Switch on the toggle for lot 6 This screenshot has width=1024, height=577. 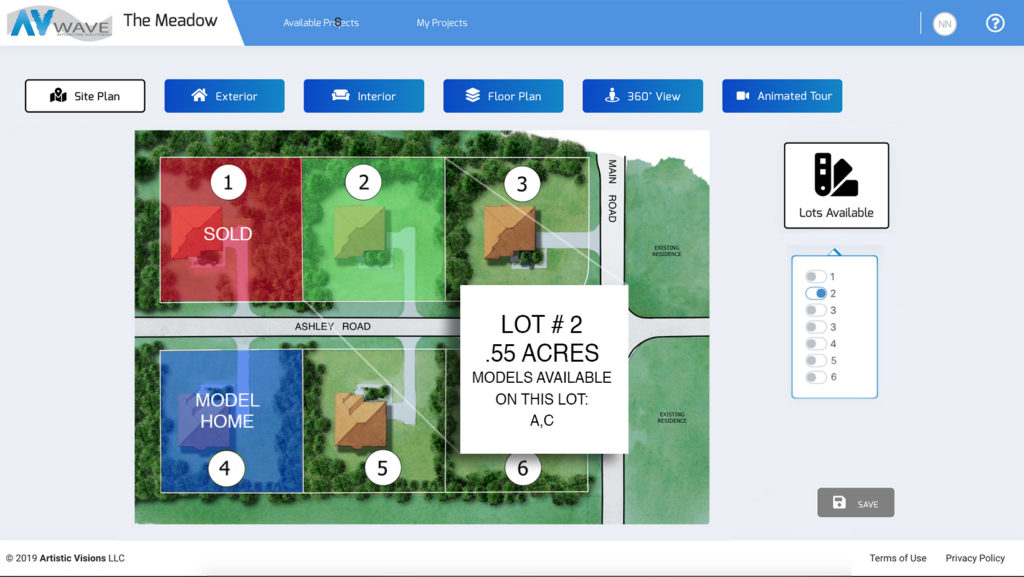coord(816,377)
